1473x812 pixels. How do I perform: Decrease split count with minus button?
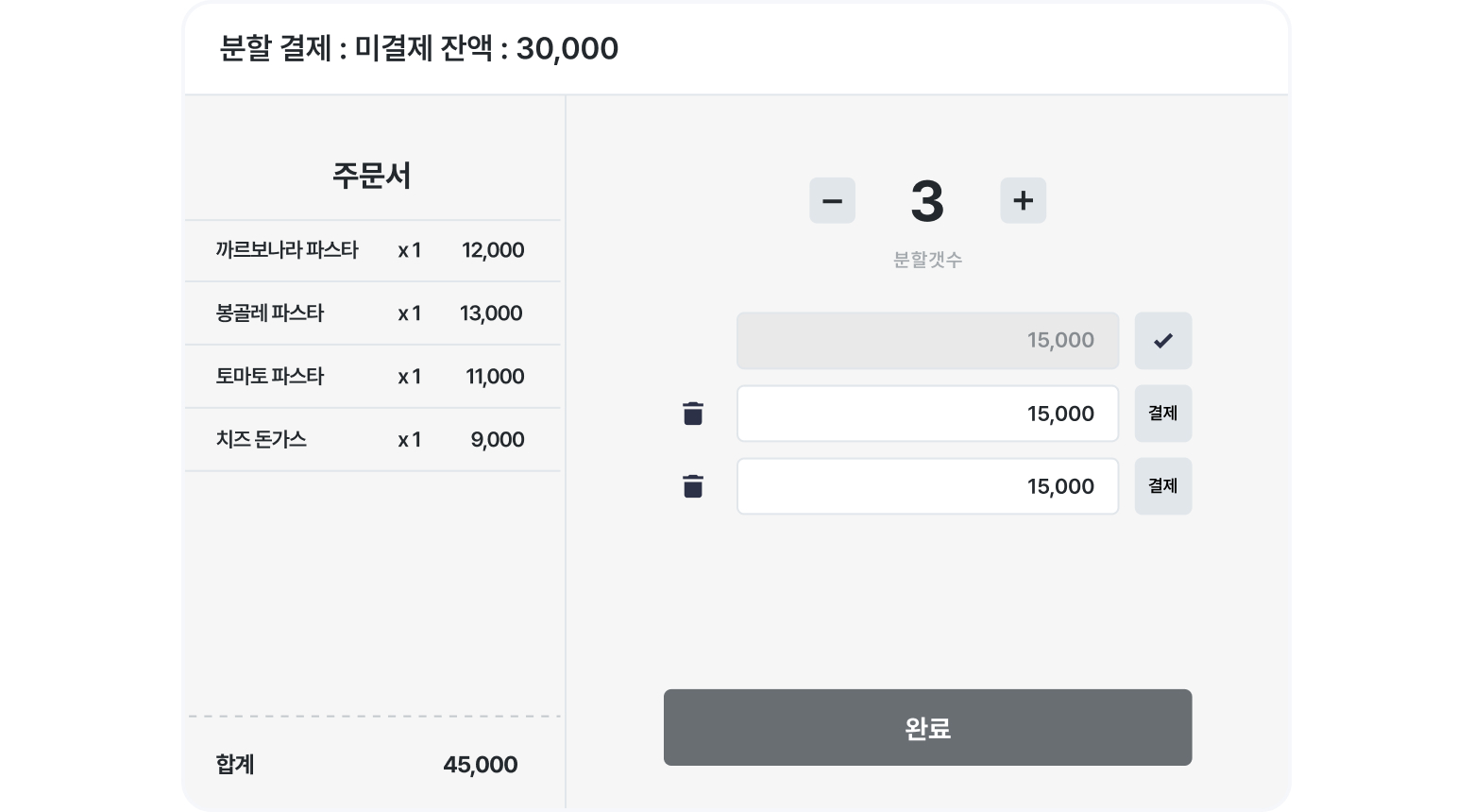click(832, 200)
